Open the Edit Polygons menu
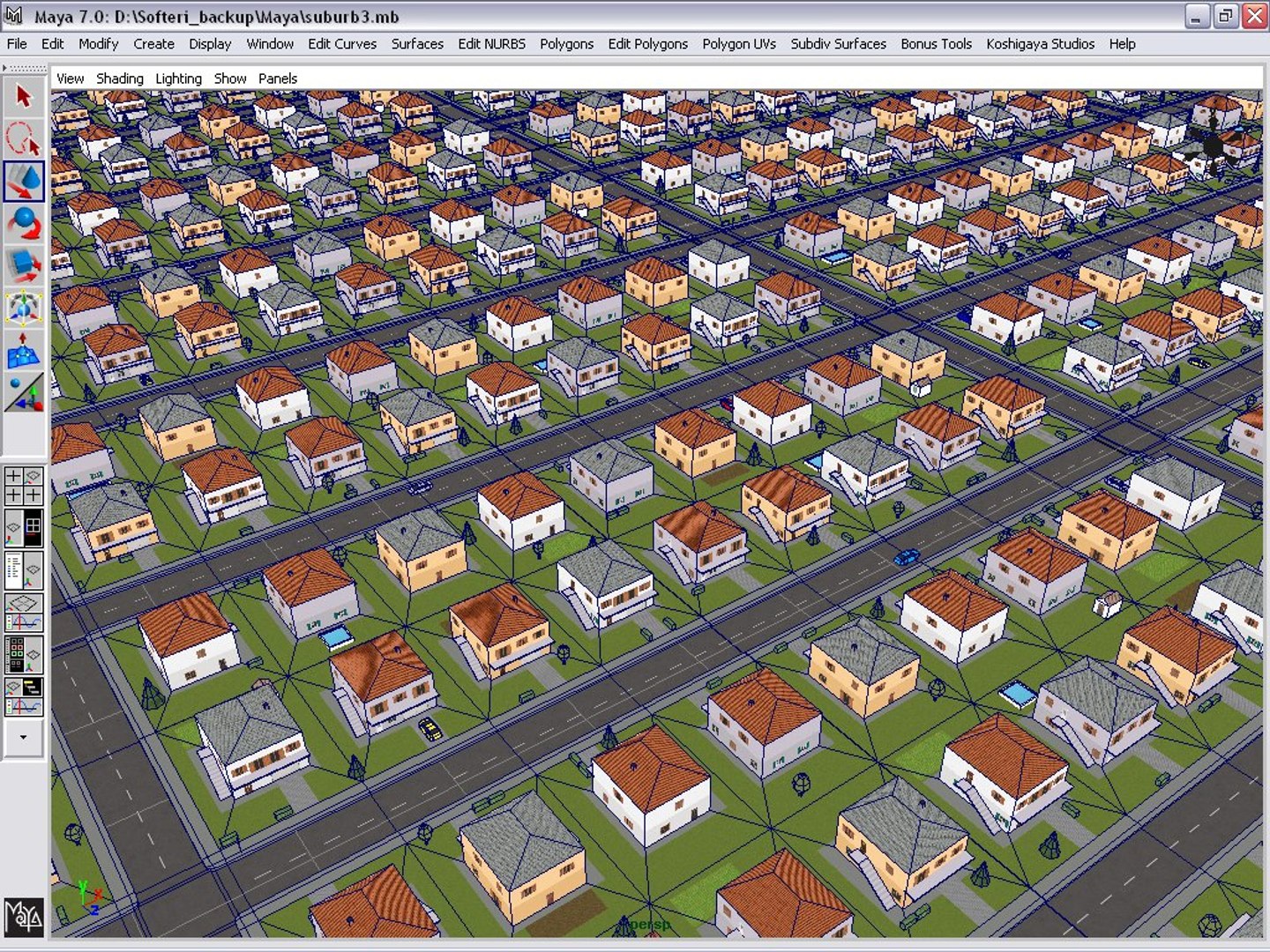1270x952 pixels. click(647, 44)
